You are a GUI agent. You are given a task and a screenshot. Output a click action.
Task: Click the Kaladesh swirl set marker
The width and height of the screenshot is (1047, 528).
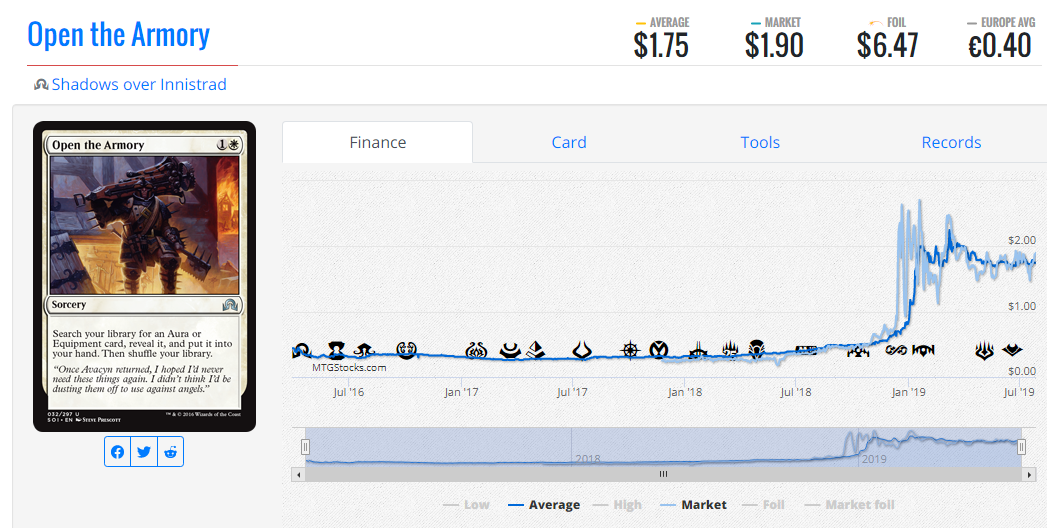coord(407,350)
